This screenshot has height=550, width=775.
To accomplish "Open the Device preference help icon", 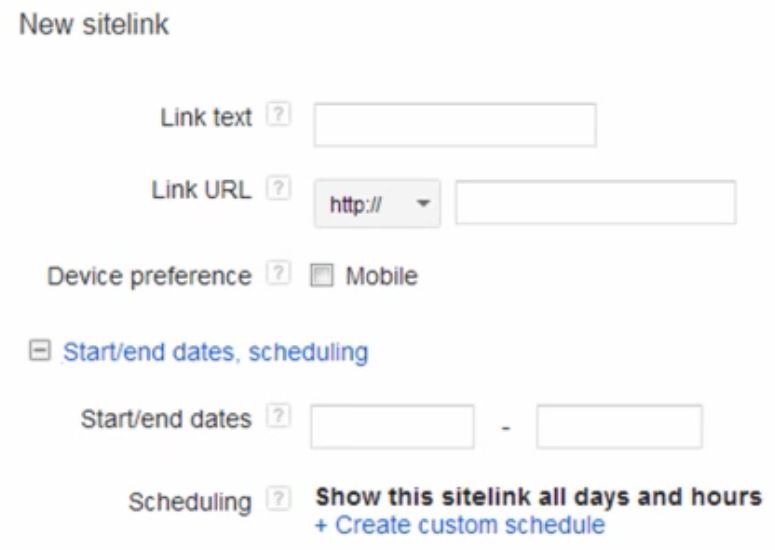I will [x=278, y=273].
